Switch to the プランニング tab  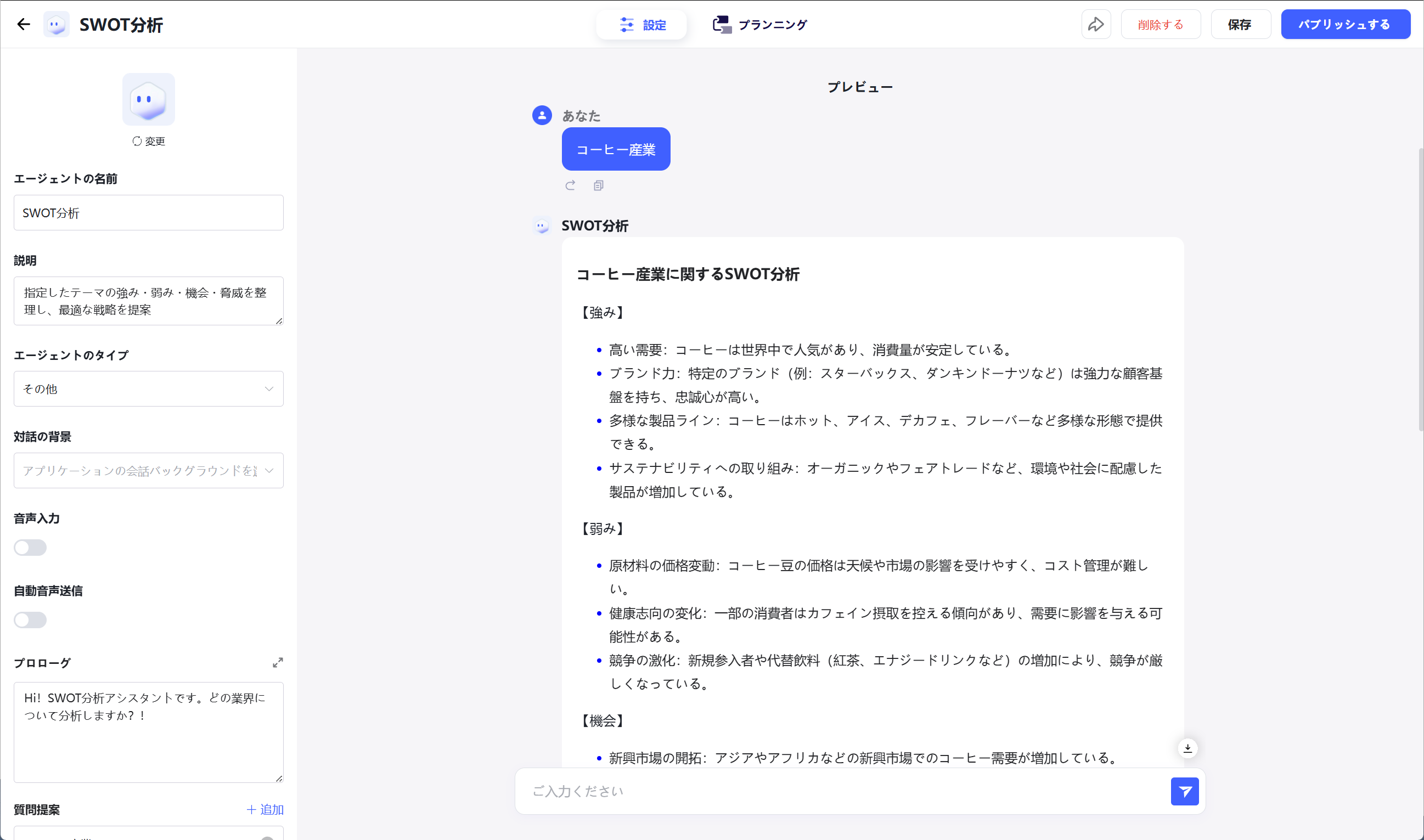point(759,25)
